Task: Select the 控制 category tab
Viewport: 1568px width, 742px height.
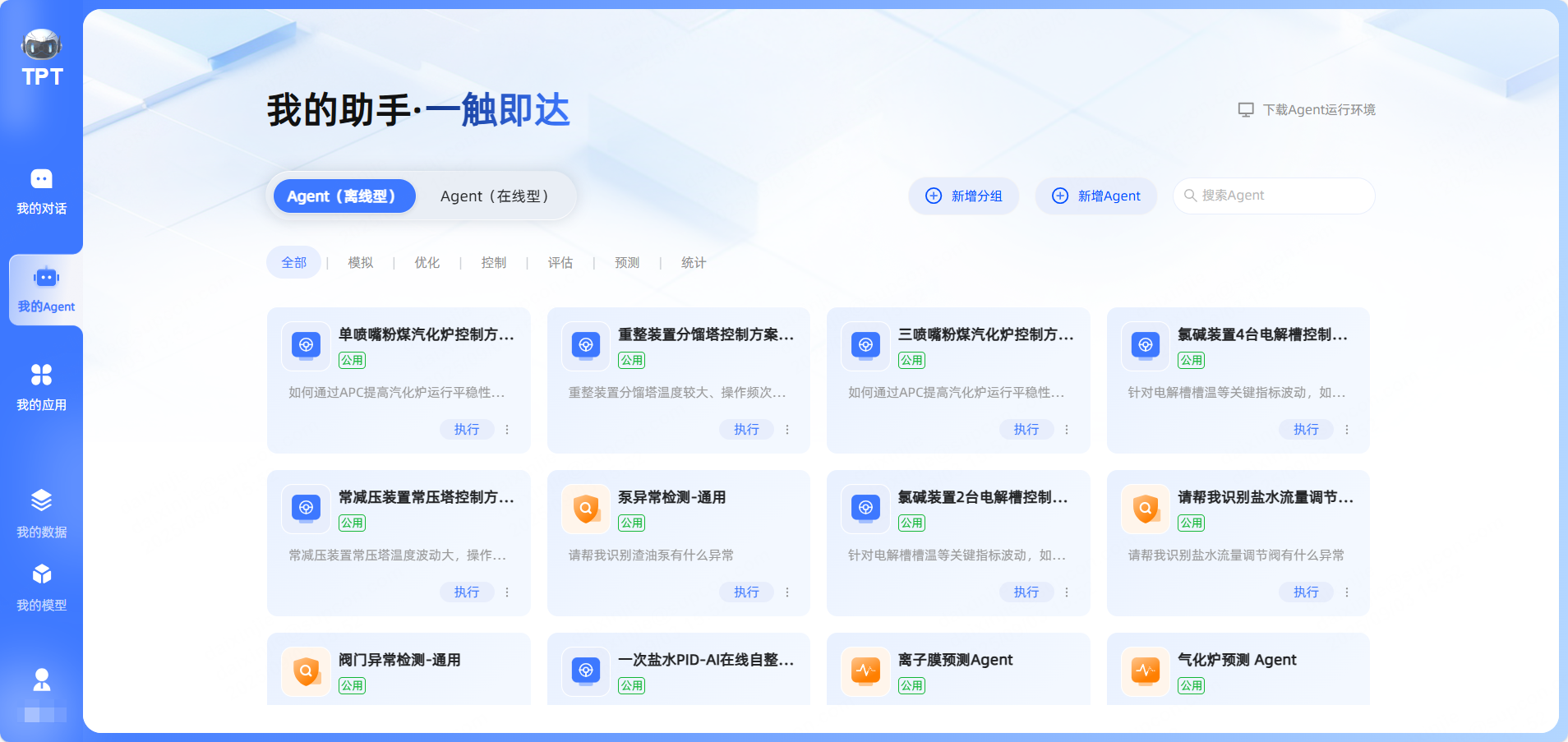Action: coord(494,263)
